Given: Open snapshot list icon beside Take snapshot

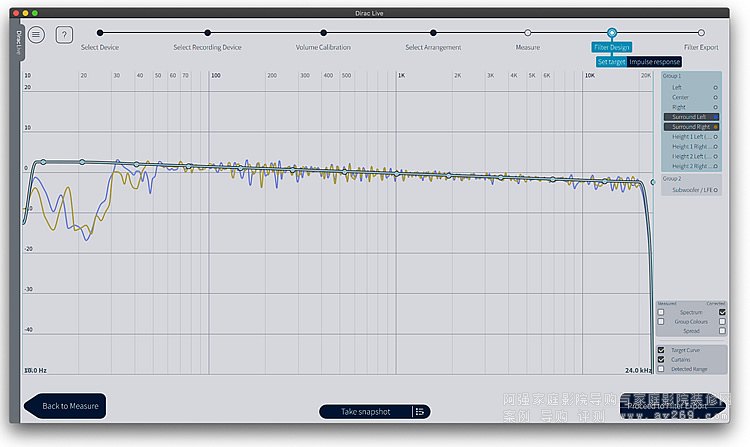Looking at the screenshot, I should pyautogui.click(x=421, y=411).
